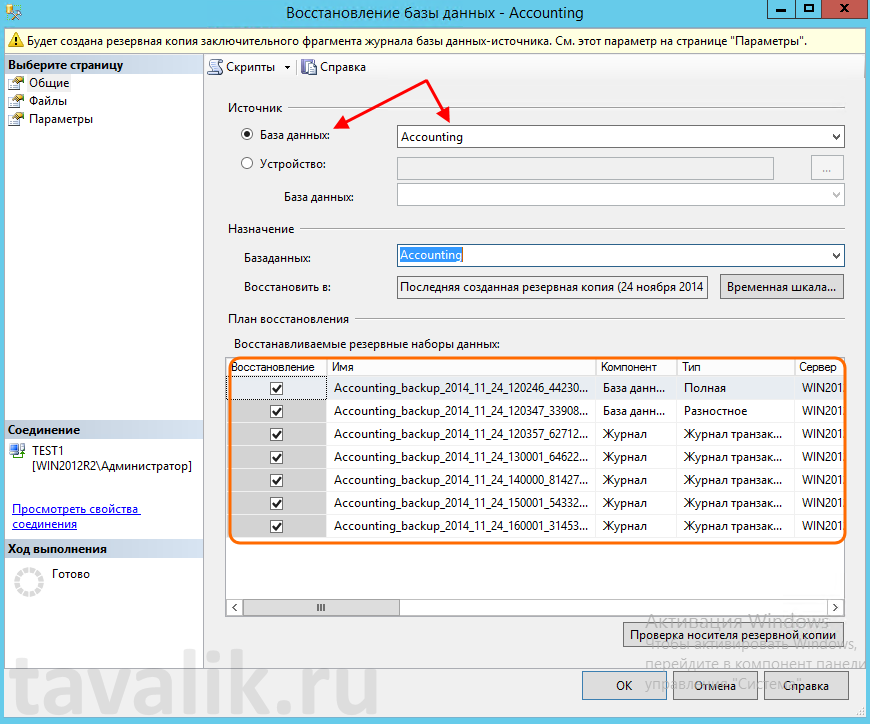Screen dimensions: 870x724
Task: Click the Параметры page icon
Action: (x=16, y=119)
